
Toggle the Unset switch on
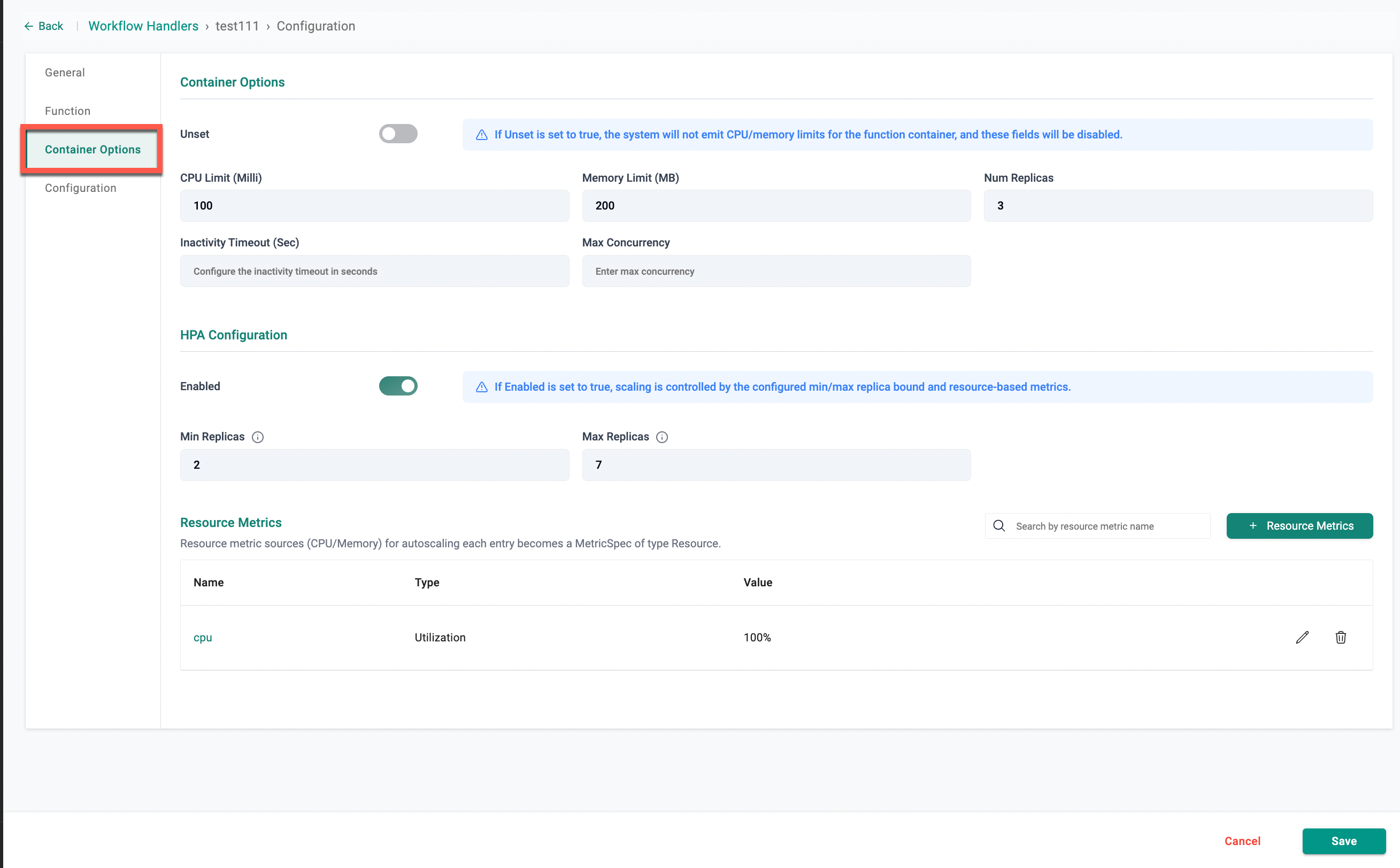[398, 134]
